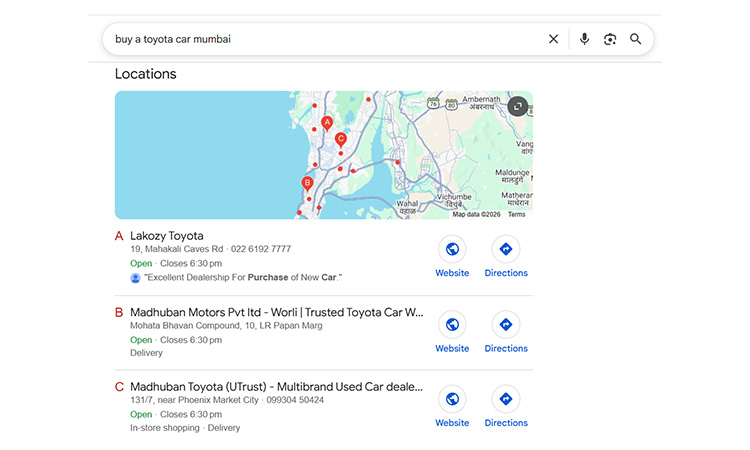The width and height of the screenshot is (750, 450).
Task: Click the 'Excellent Dealership For Purchase' review snippet
Action: pyautogui.click(x=243, y=277)
